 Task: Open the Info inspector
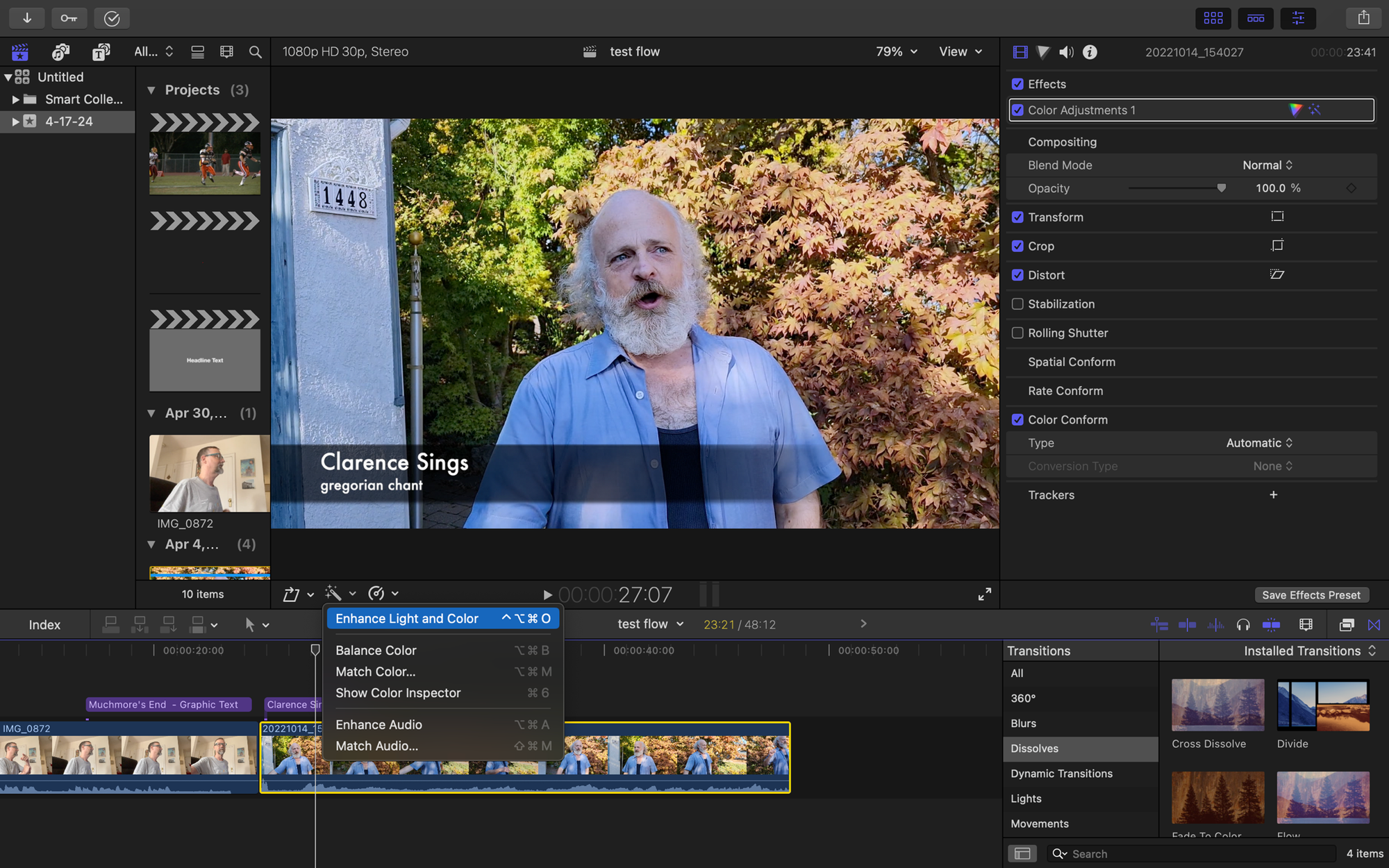point(1089,52)
